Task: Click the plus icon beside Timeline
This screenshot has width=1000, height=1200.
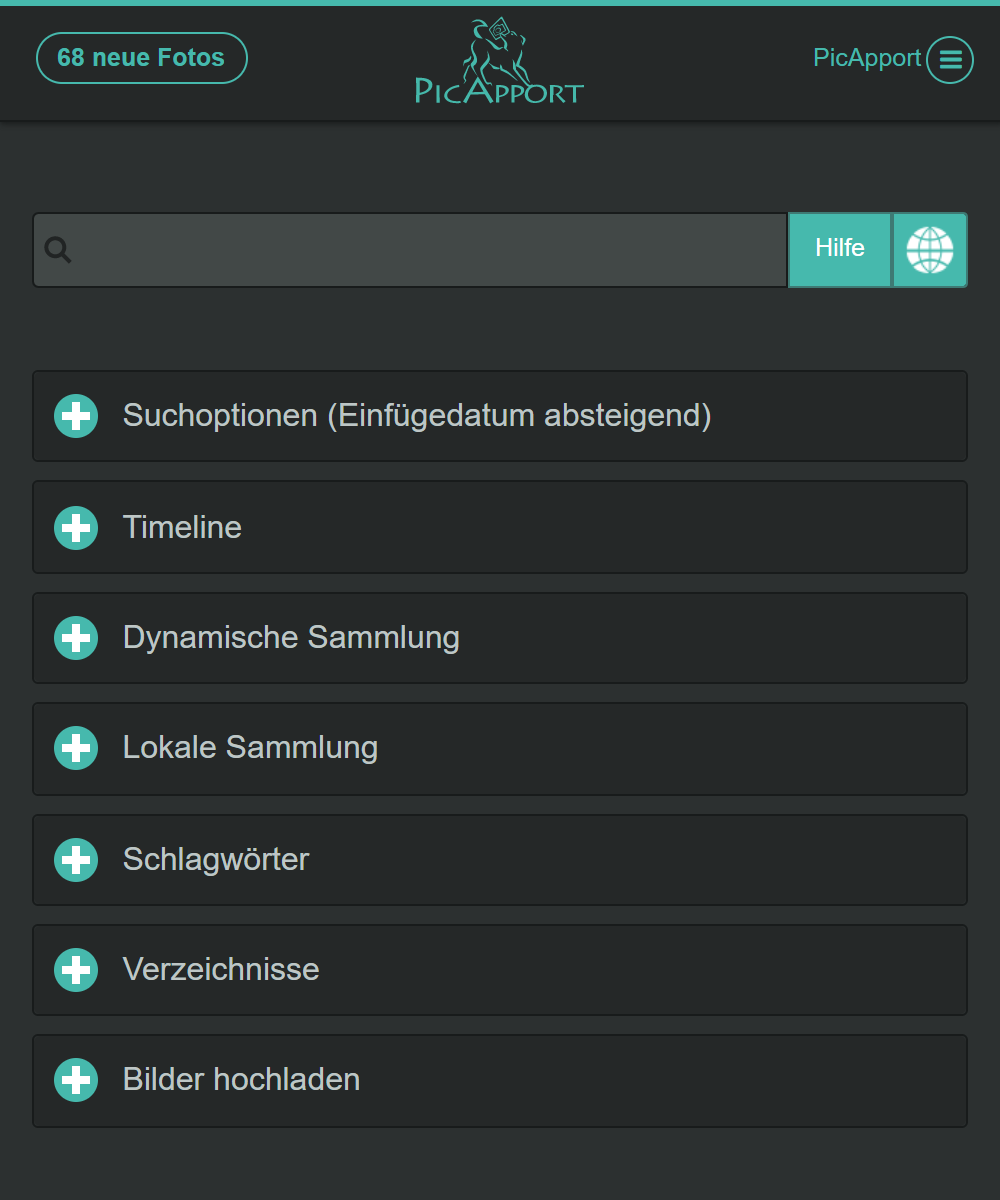Action: pos(76,528)
